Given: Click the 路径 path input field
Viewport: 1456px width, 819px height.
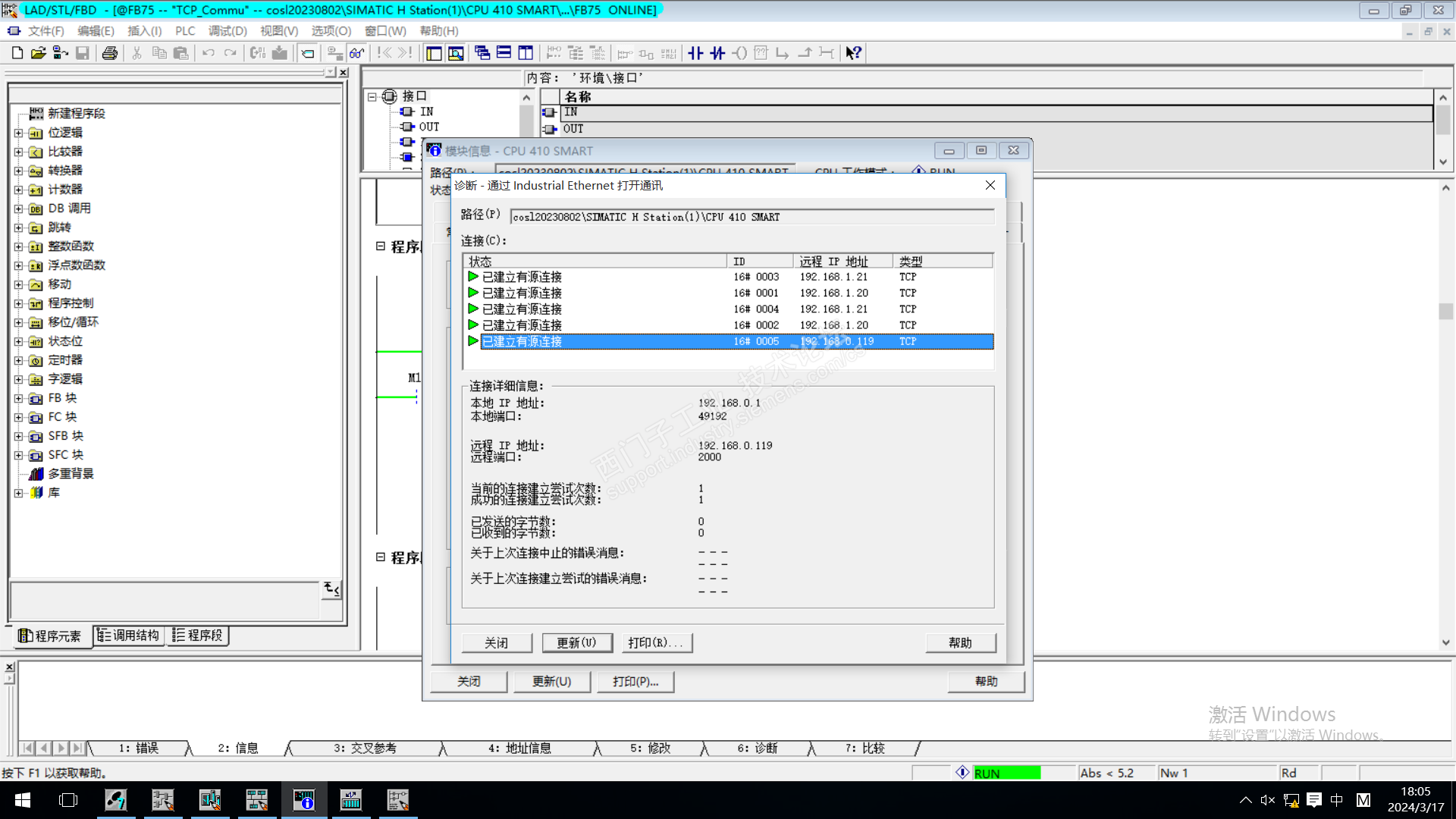Looking at the screenshot, I should (x=751, y=217).
